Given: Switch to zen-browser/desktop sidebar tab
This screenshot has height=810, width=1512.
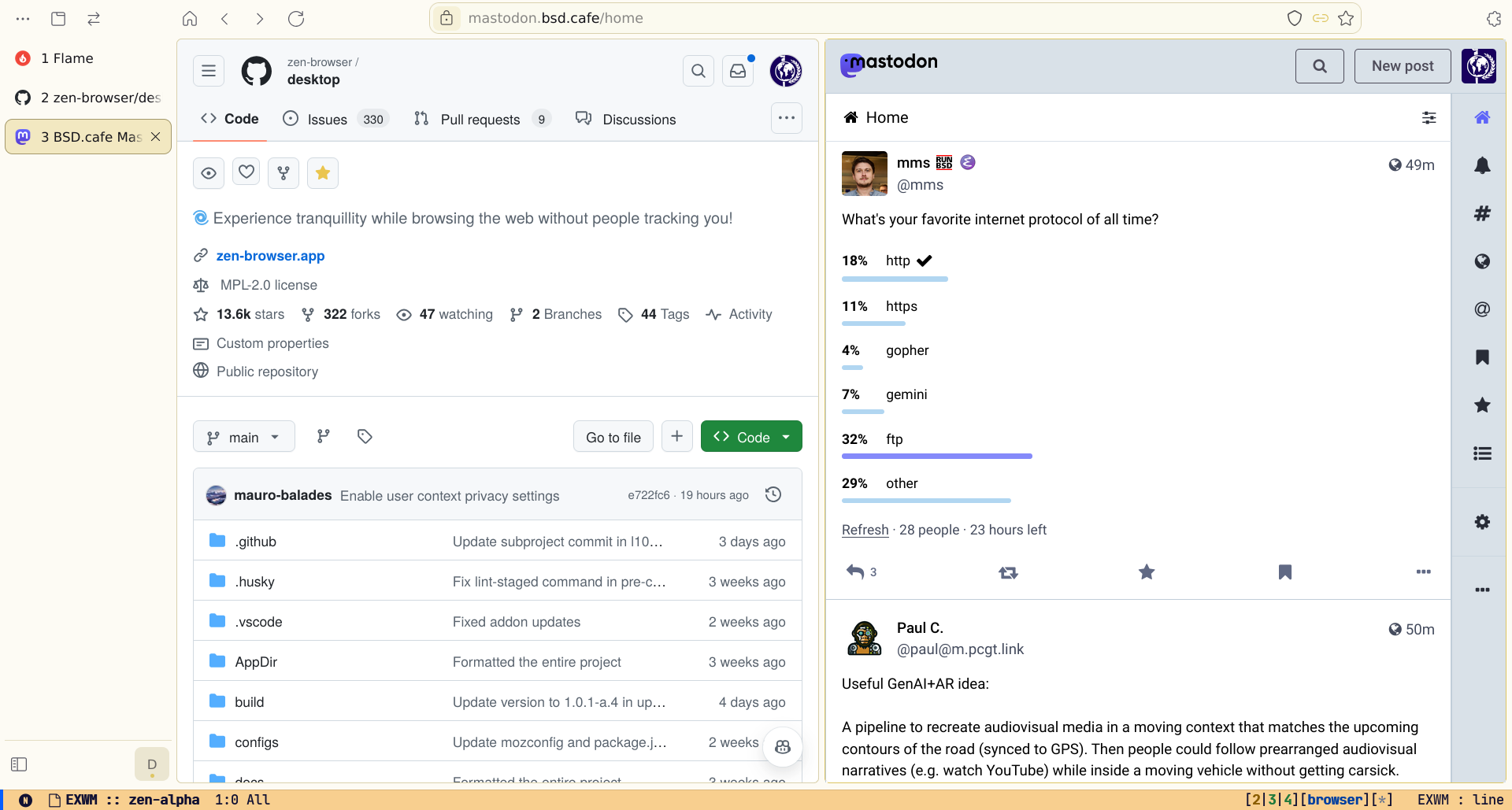Looking at the screenshot, I should pos(88,98).
